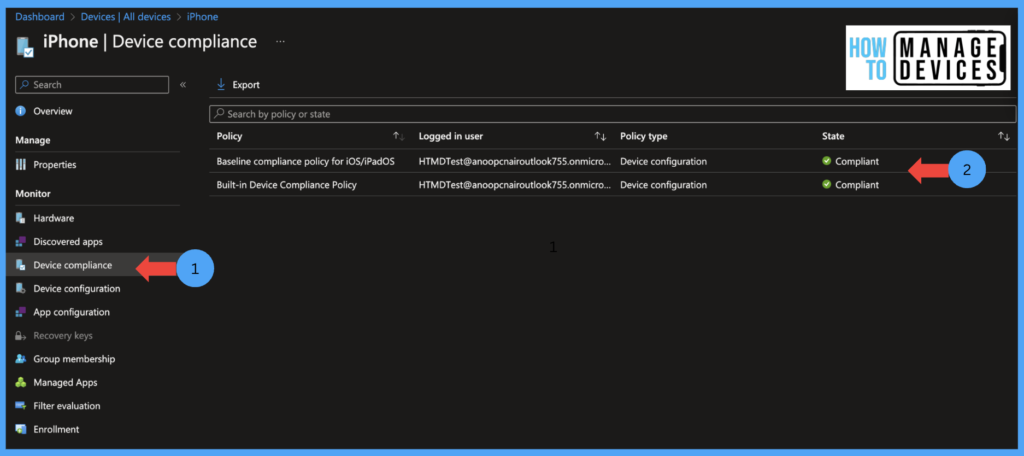Open Overview in the sidebar
Screen dimensions: 1024x456
53,111
